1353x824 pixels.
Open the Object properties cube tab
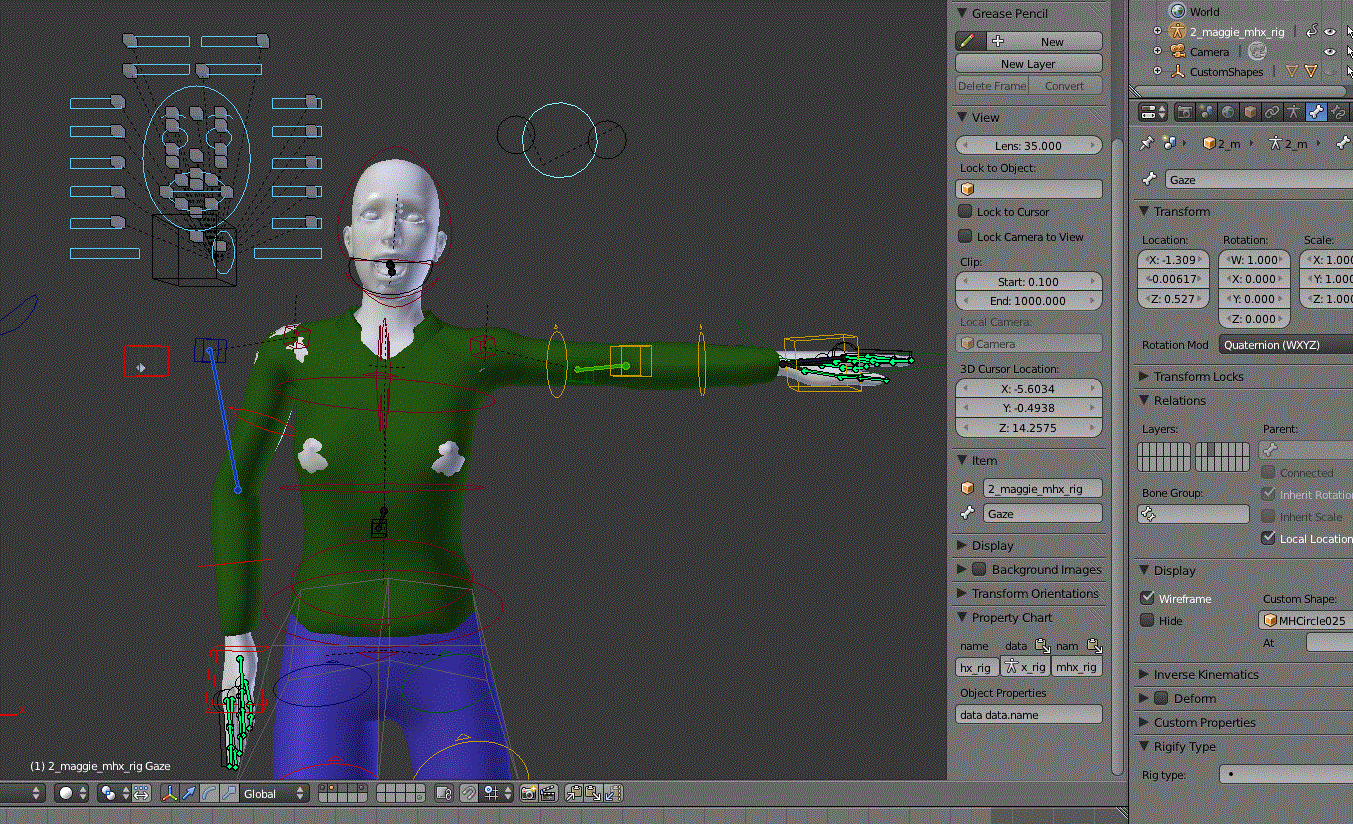click(x=1251, y=112)
